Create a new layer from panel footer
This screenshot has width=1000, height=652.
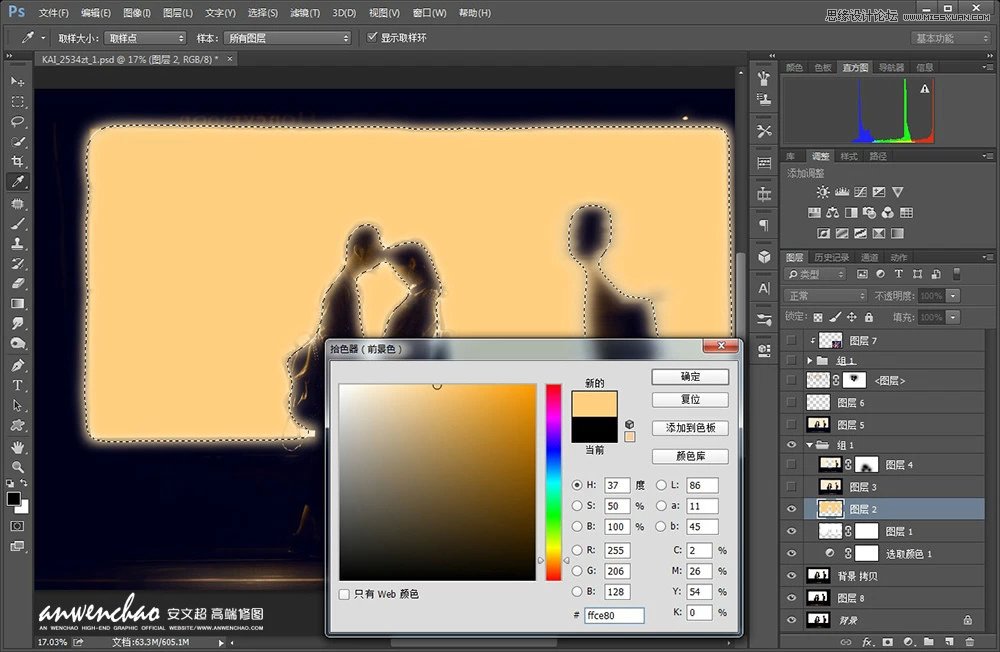coord(949,642)
